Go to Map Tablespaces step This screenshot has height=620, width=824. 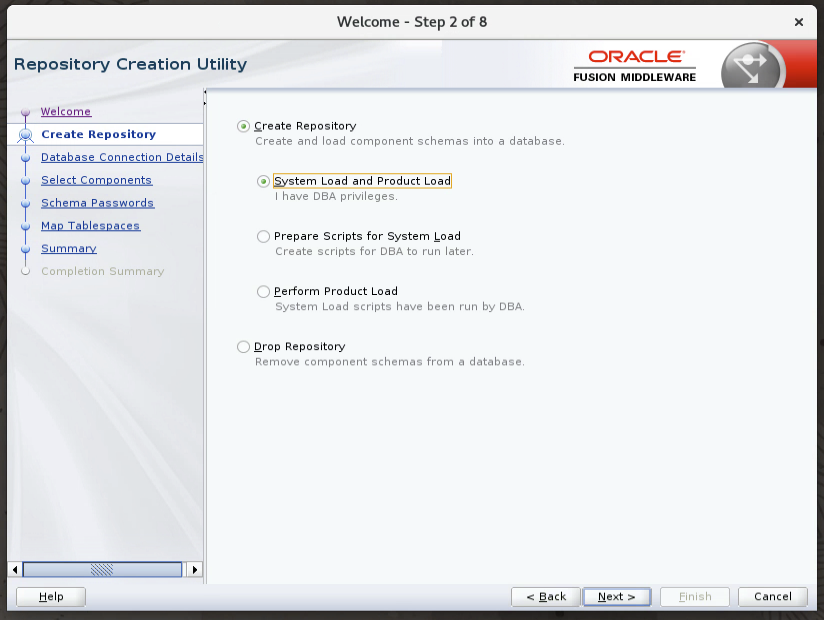pyautogui.click(x=90, y=225)
